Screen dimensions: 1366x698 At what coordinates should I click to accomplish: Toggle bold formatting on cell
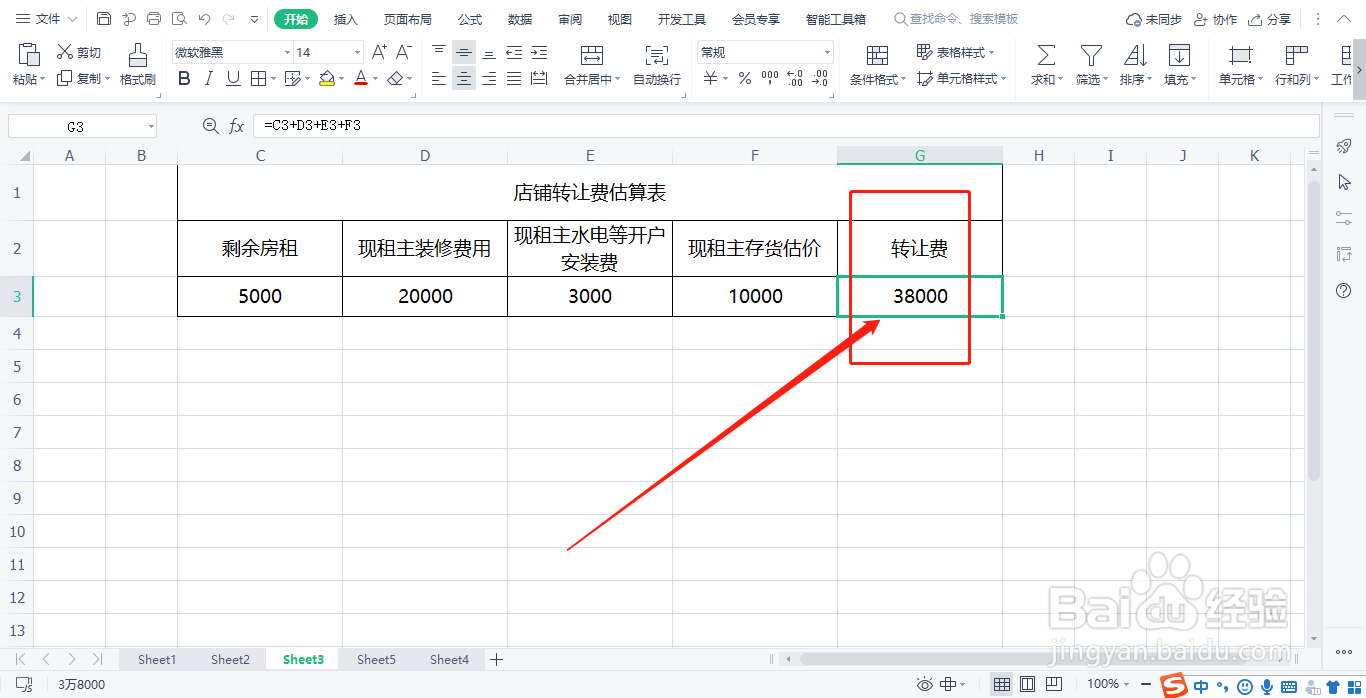pyautogui.click(x=183, y=78)
